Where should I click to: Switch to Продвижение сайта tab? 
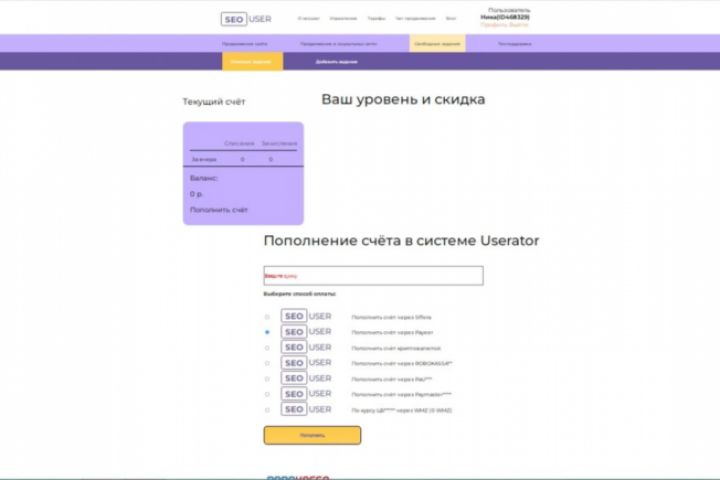[244, 44]
